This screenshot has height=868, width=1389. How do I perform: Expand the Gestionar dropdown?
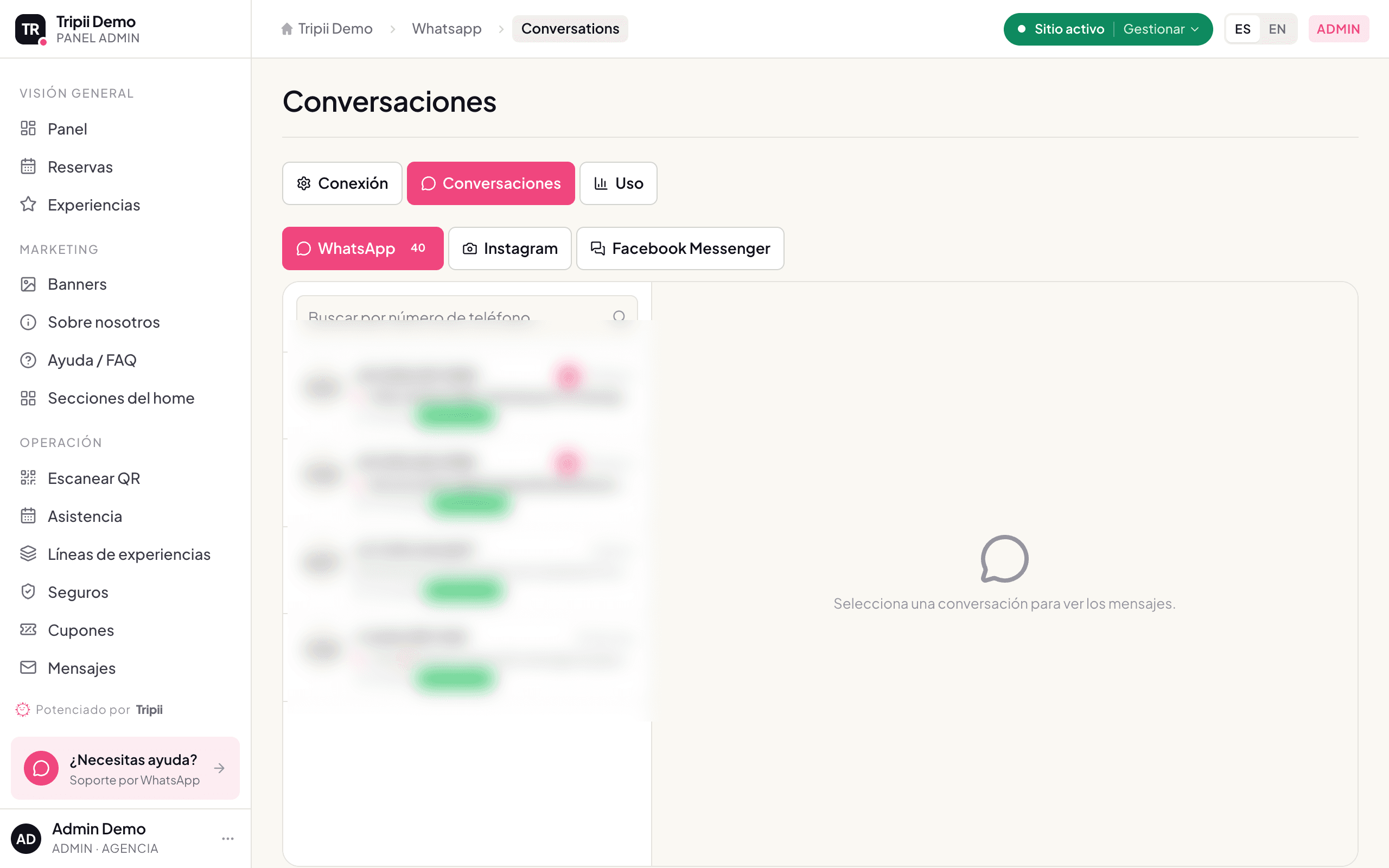point(1161,29)
